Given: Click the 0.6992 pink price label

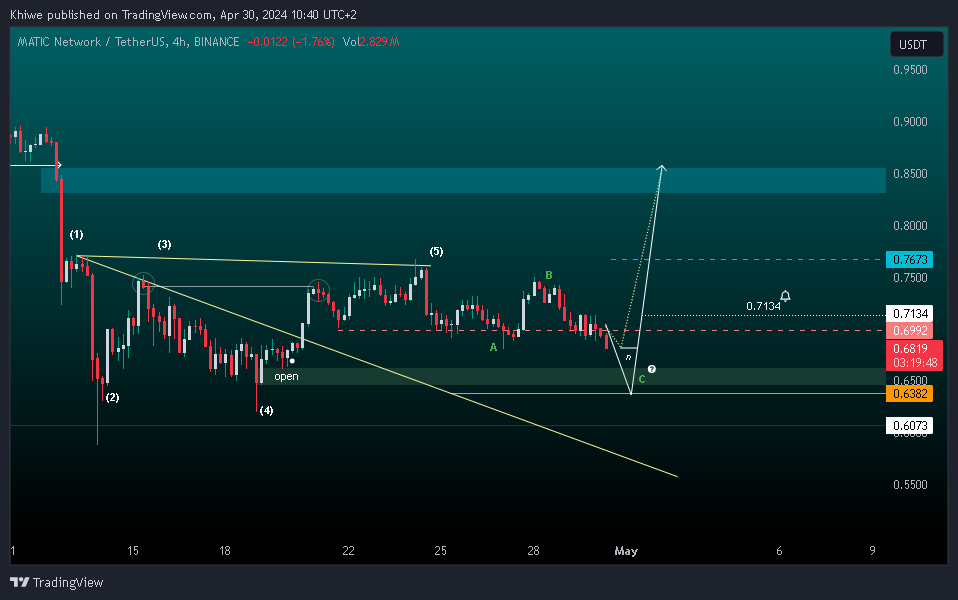Looking at the screenshot, I should click(910, 331).
